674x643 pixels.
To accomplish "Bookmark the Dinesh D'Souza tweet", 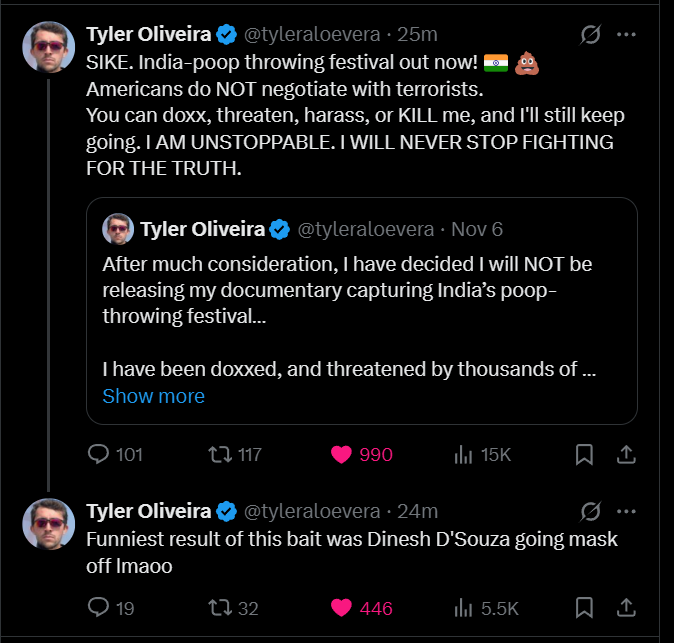I will click(585, 607).
